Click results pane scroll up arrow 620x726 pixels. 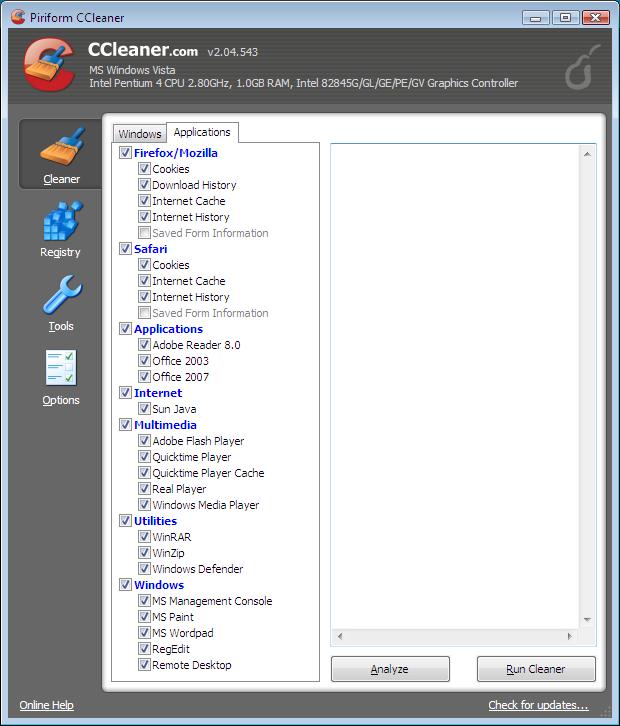coord(587,154)
